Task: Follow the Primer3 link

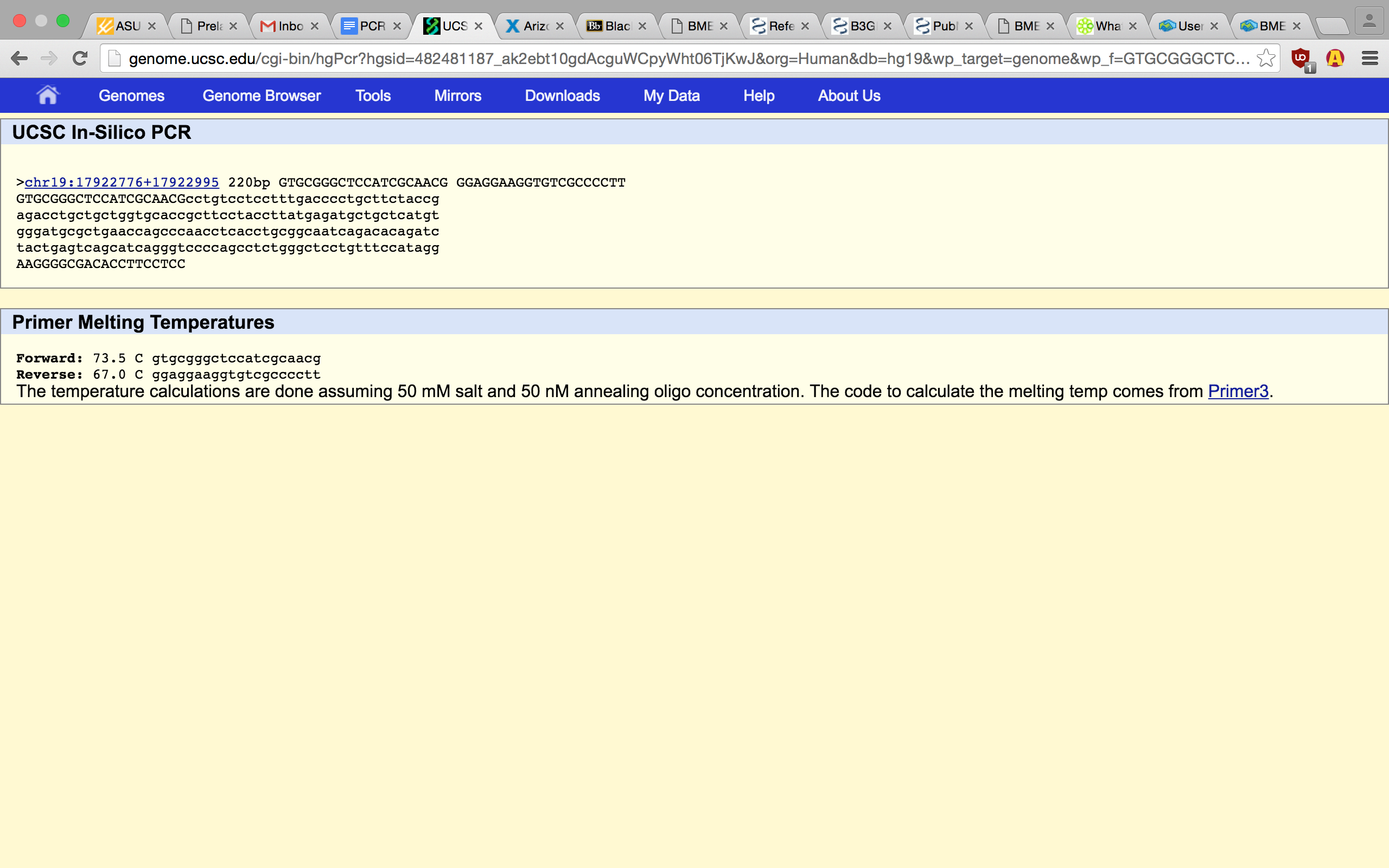Action: 1238,392
